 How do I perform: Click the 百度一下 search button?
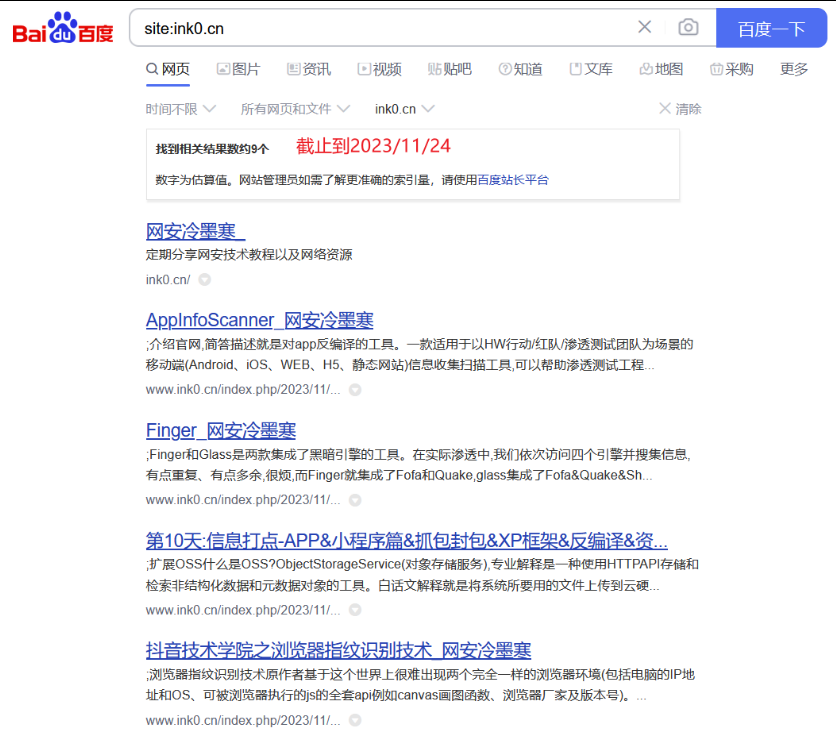(772, 28)
